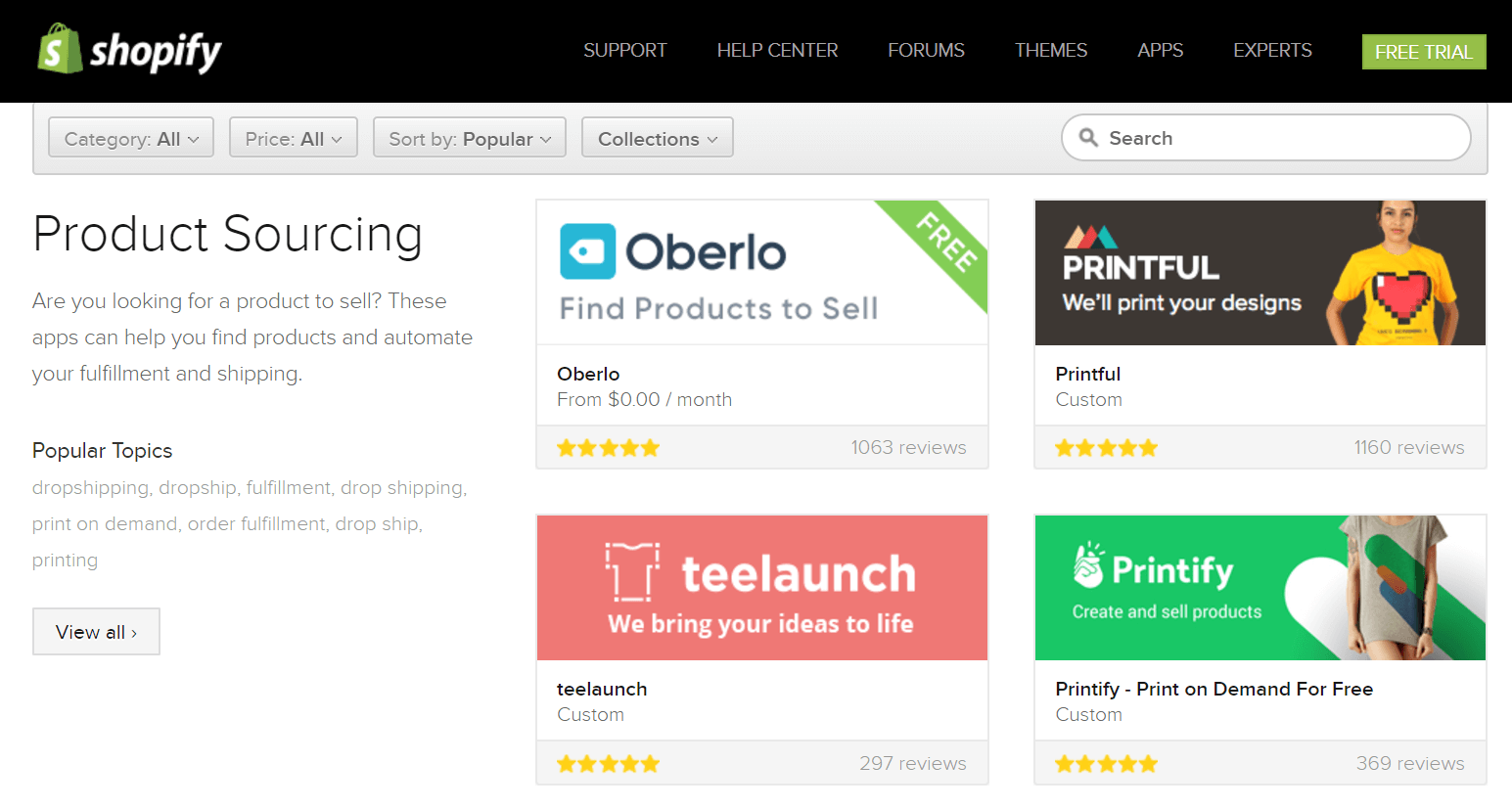Image resolution: width=1512 pixels, height=808 pixels.
Task: Click the View all button
Action: [x=96, y=632]
